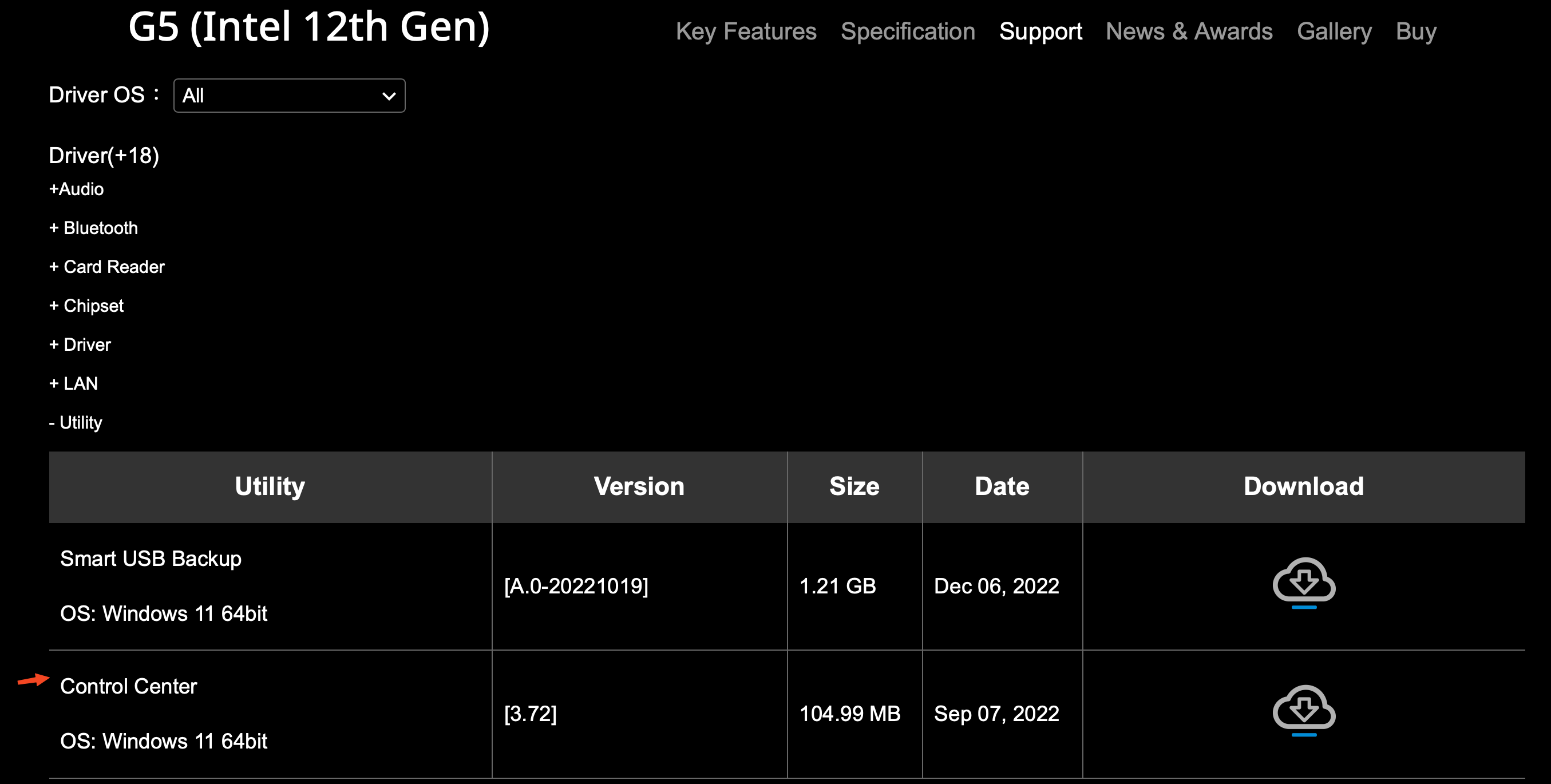The image size is (1551, 784).
Task: Open the Gallery tab
Action: click(1334, 31)
